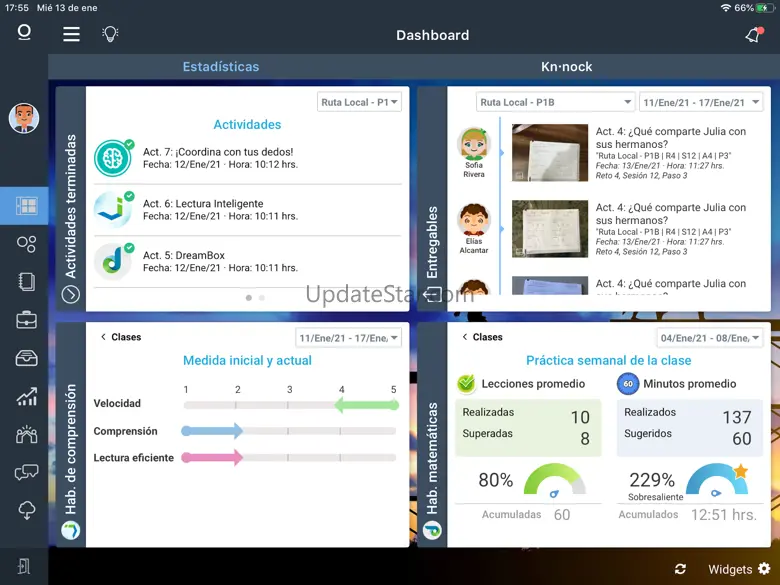Open the circles groups sidebar icon
The image size is (780, 585).
[x=26, y=244]
